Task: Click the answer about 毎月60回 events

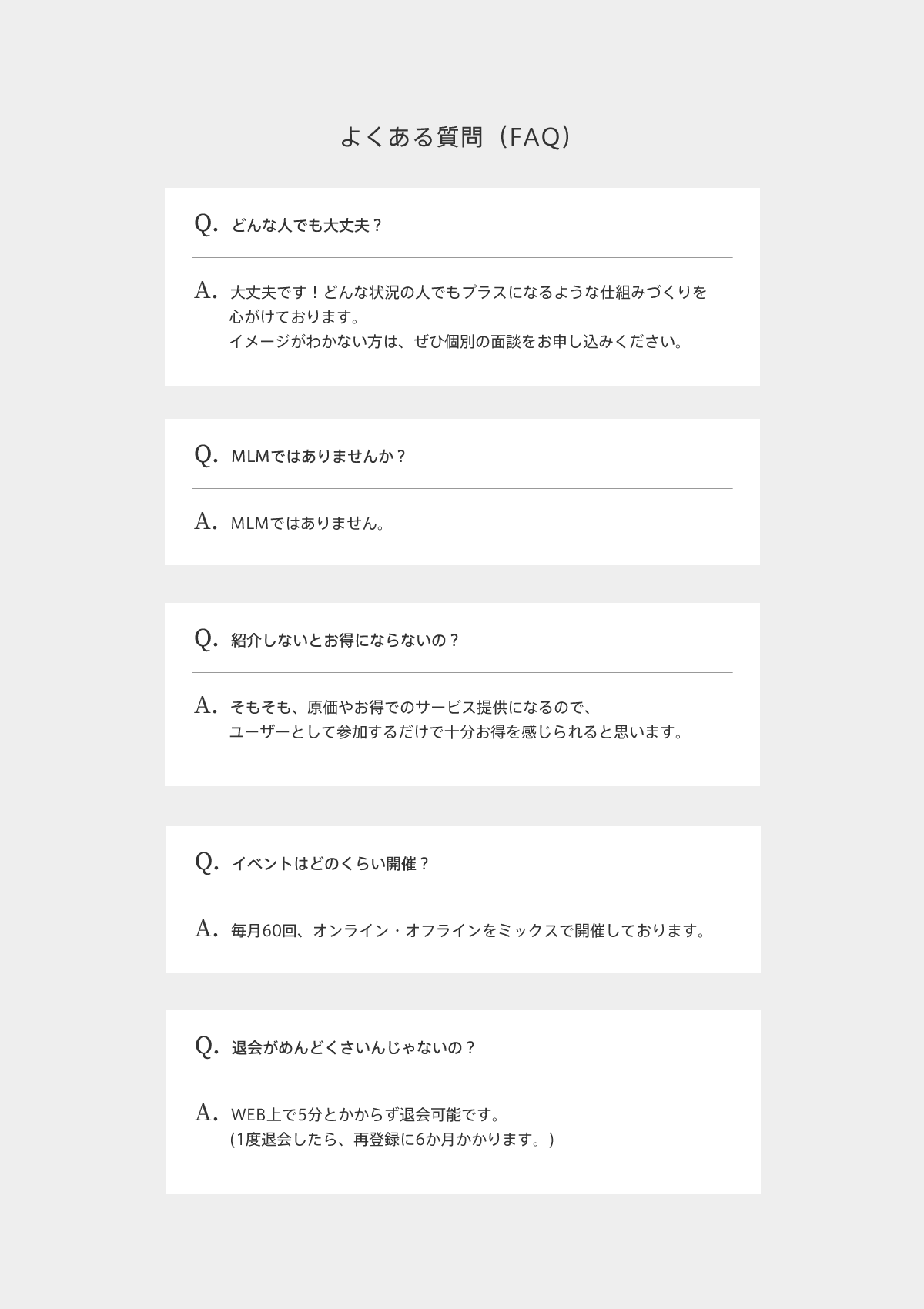Action: [468, 931]
